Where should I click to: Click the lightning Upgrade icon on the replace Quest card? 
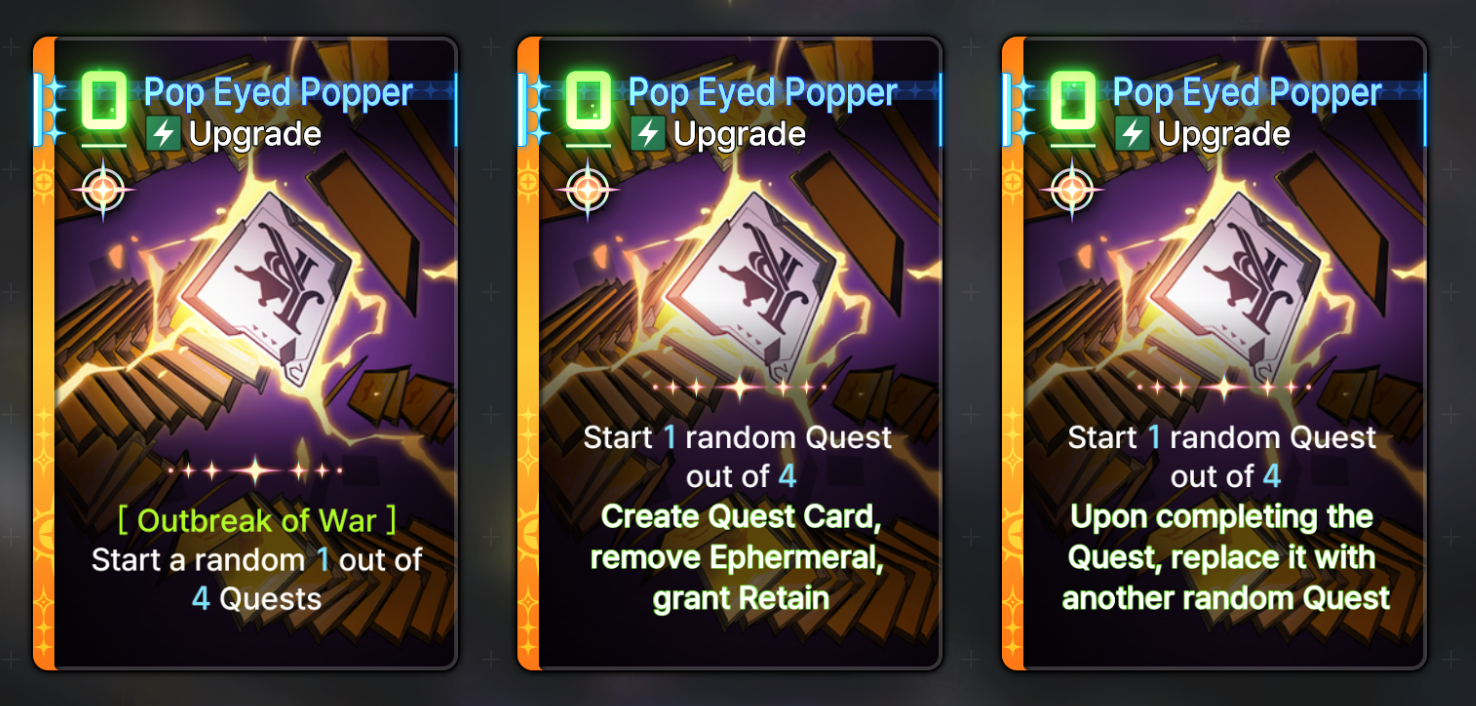1133,134
